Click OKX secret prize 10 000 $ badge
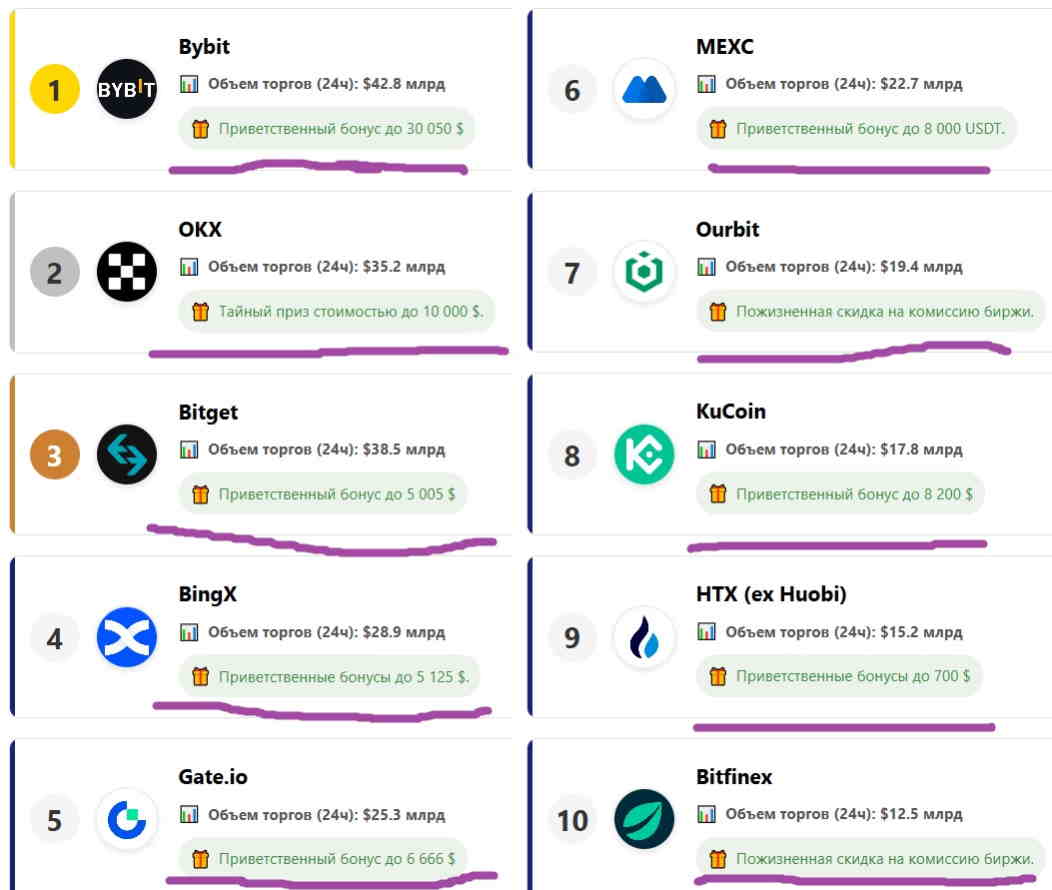The height and width of the screenshot is (890, 1052). pyautogui.click(x=338, y=312)
